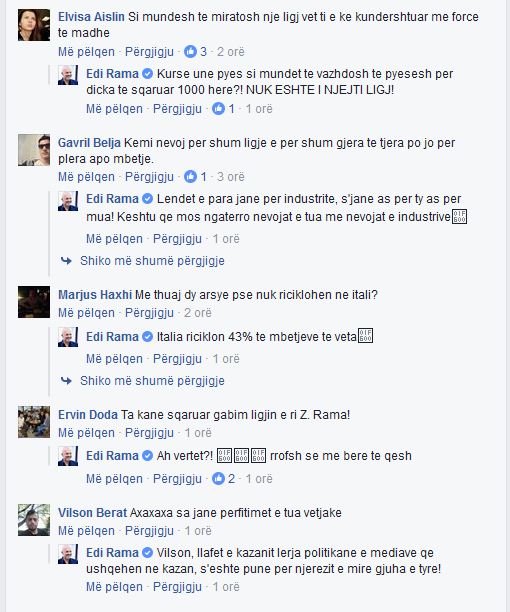Click the like thumb icon on Gavril Belja's comment
This screenshot has width=510, height=612.
pos(190,177)
